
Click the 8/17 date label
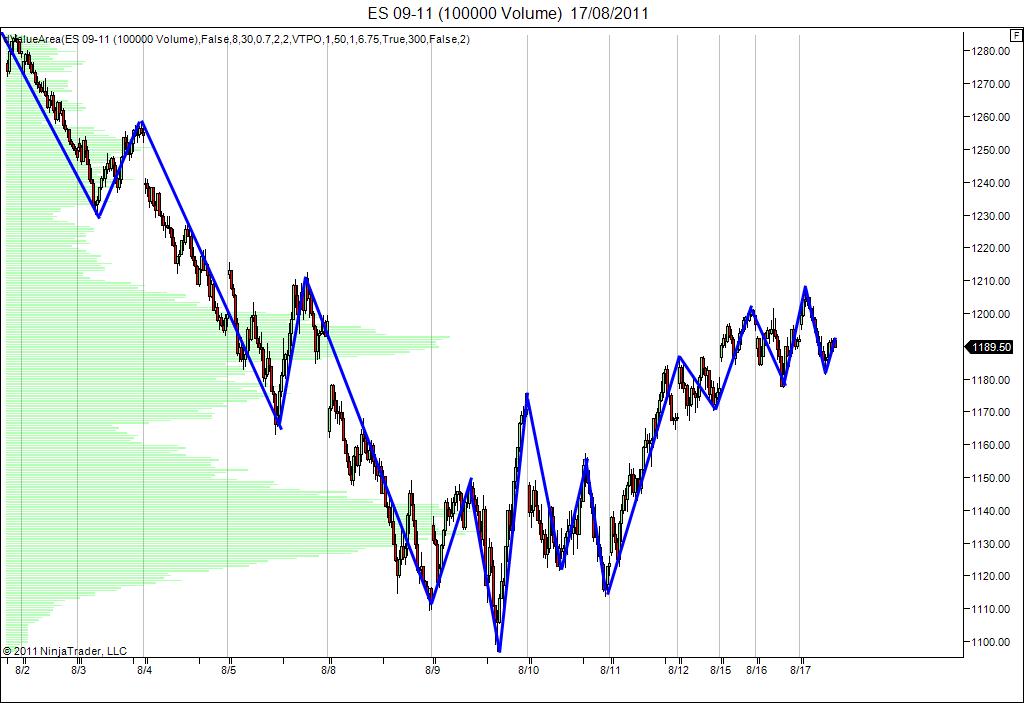pyautogui.click(x=801, y=670)
